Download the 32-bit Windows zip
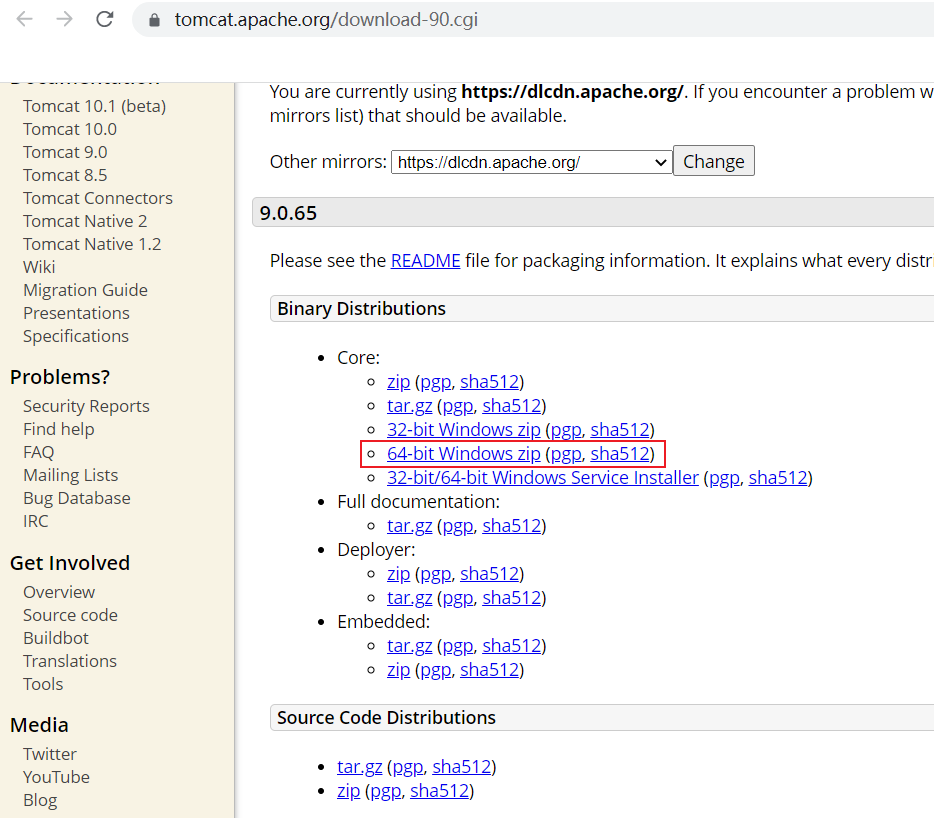 [463, 430]
